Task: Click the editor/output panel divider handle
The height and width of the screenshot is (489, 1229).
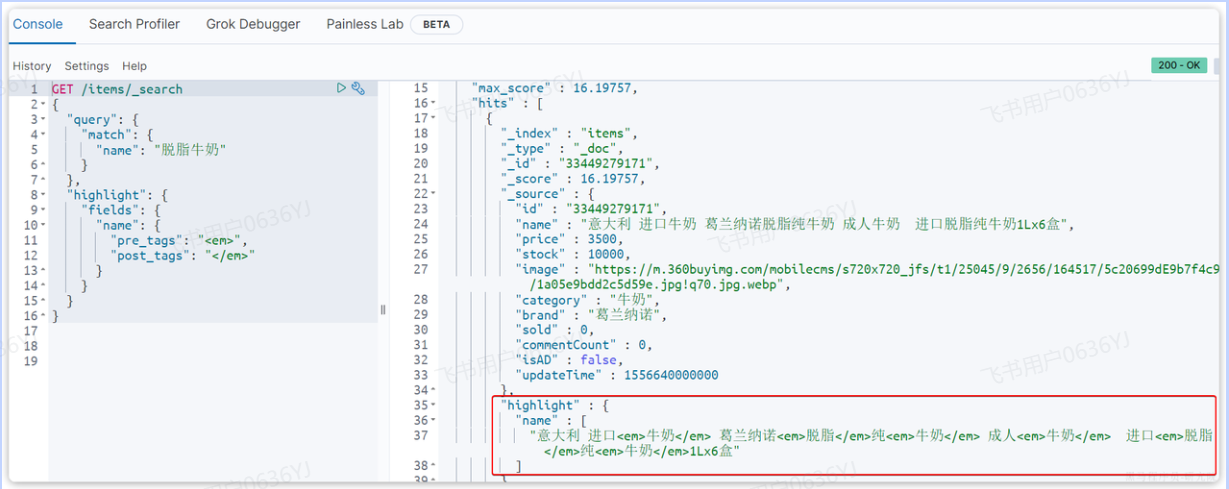Action: [383, 310]
